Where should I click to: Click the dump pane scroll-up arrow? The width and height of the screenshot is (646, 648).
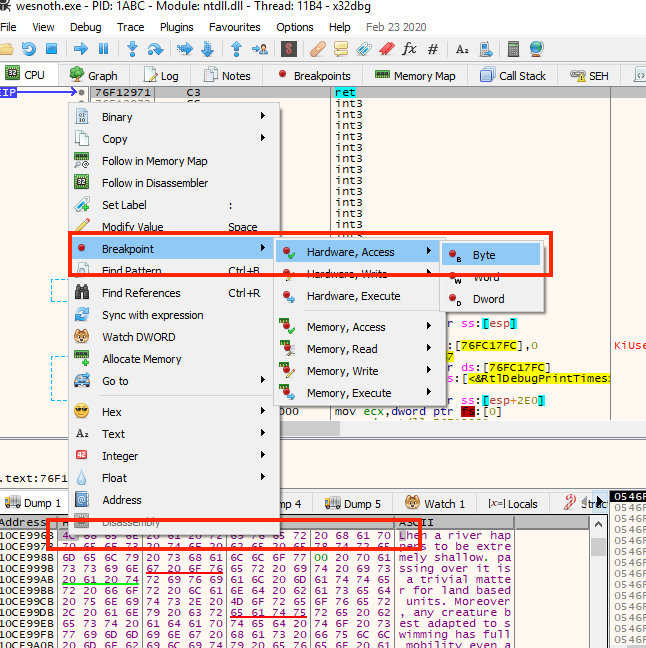pos(598,525)
